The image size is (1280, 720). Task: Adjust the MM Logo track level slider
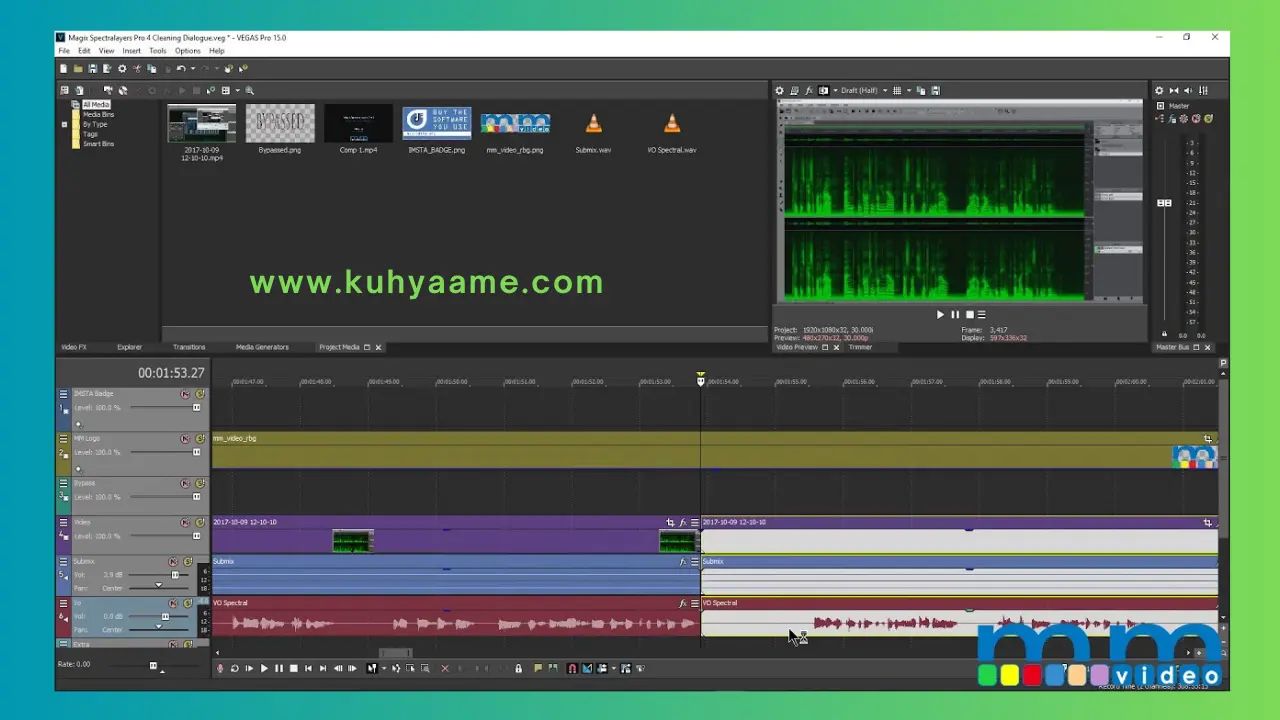tap(196, 452)
